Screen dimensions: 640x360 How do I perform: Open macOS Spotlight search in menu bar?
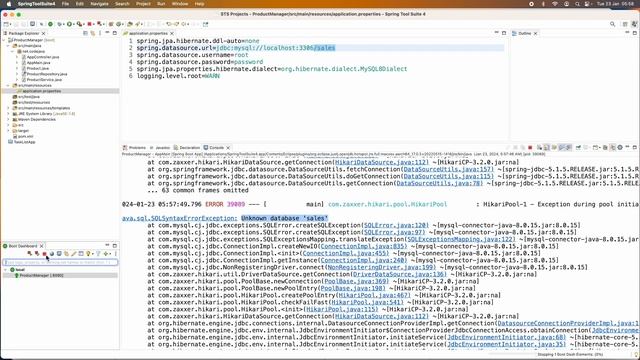point(577,4)
